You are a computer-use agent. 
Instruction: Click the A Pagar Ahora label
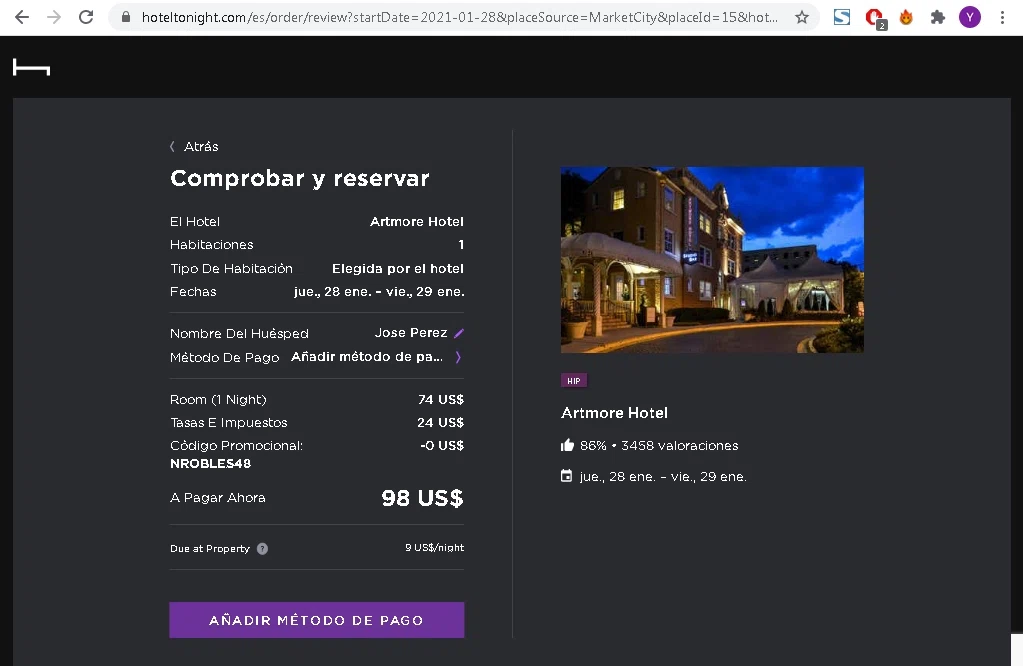point(217,498)
